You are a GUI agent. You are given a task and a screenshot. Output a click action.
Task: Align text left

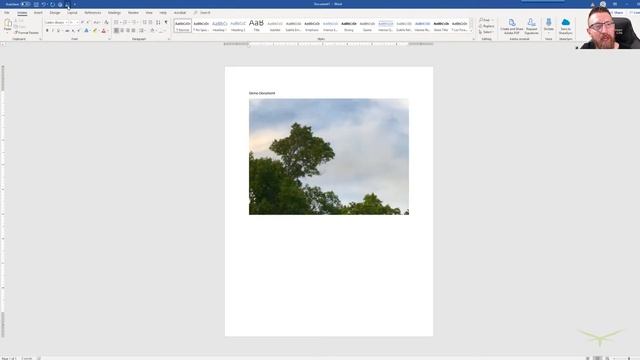pos(116,31)
